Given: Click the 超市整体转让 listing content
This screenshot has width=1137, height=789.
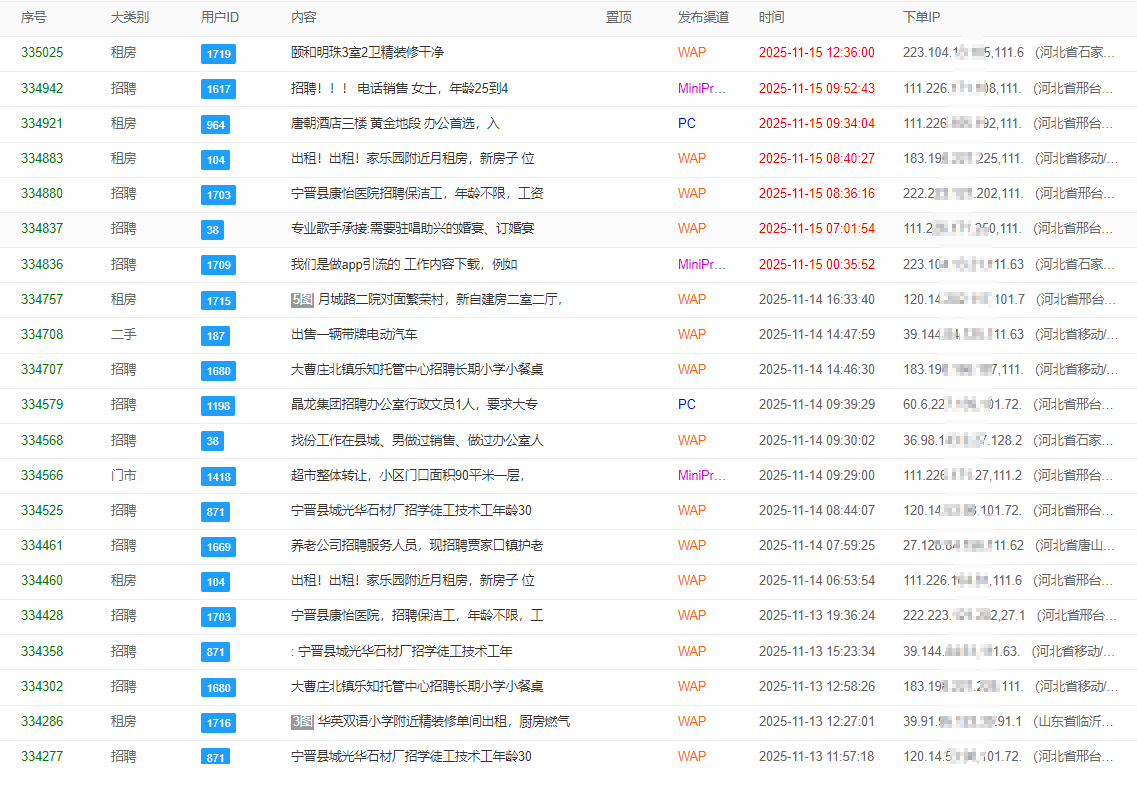Looking at the screenshot, I should point(407,475).
